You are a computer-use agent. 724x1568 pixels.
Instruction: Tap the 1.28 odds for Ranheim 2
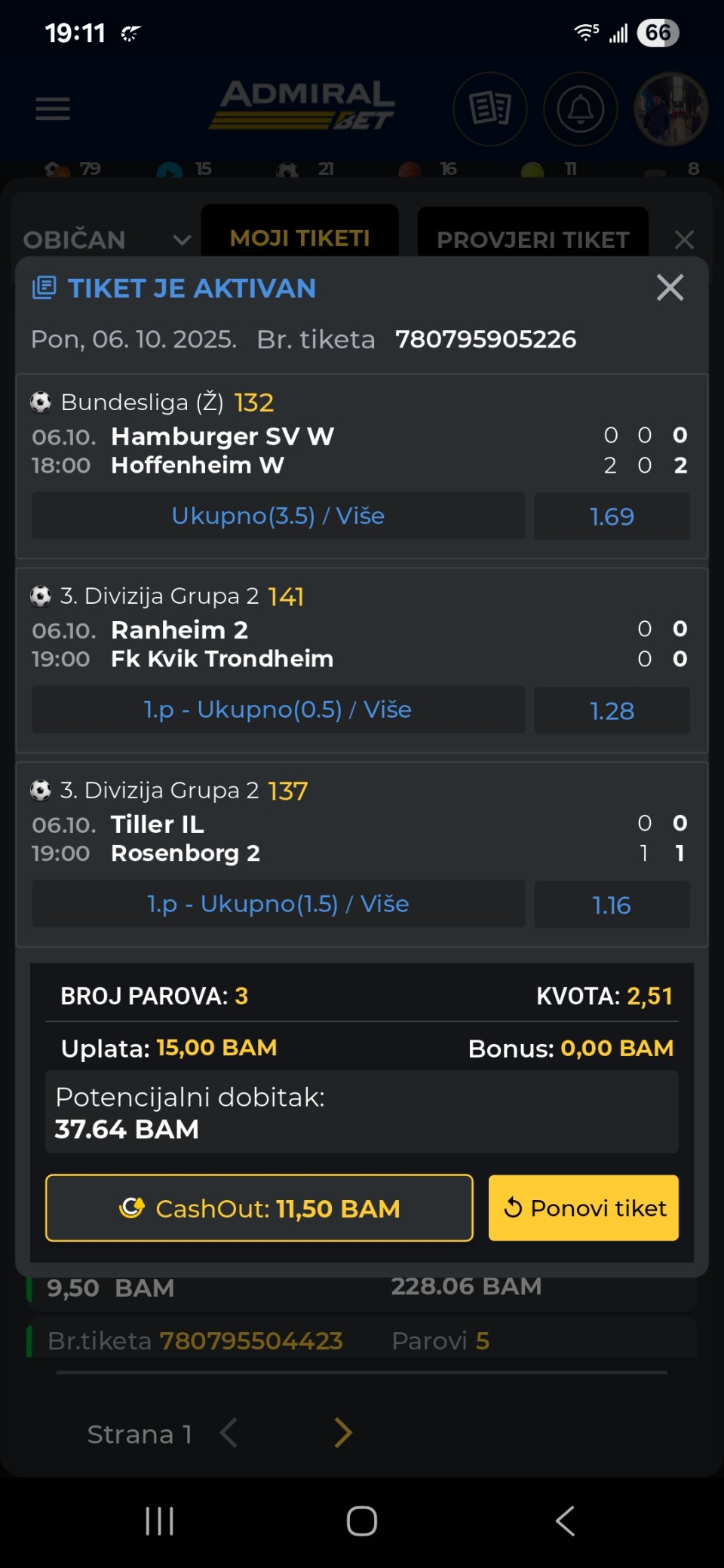click(612, 710)
